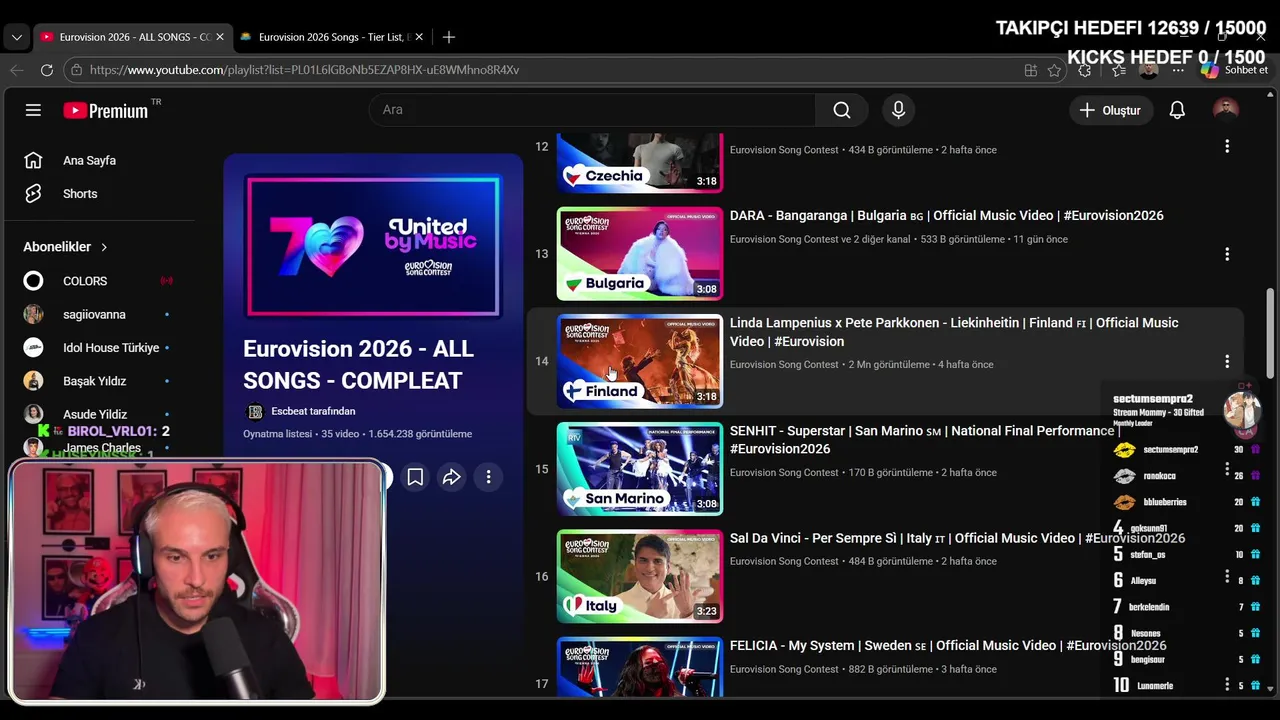Open the menu for the Czechia video
This screenshot has height=720, width=1280.
(1227, 146)
